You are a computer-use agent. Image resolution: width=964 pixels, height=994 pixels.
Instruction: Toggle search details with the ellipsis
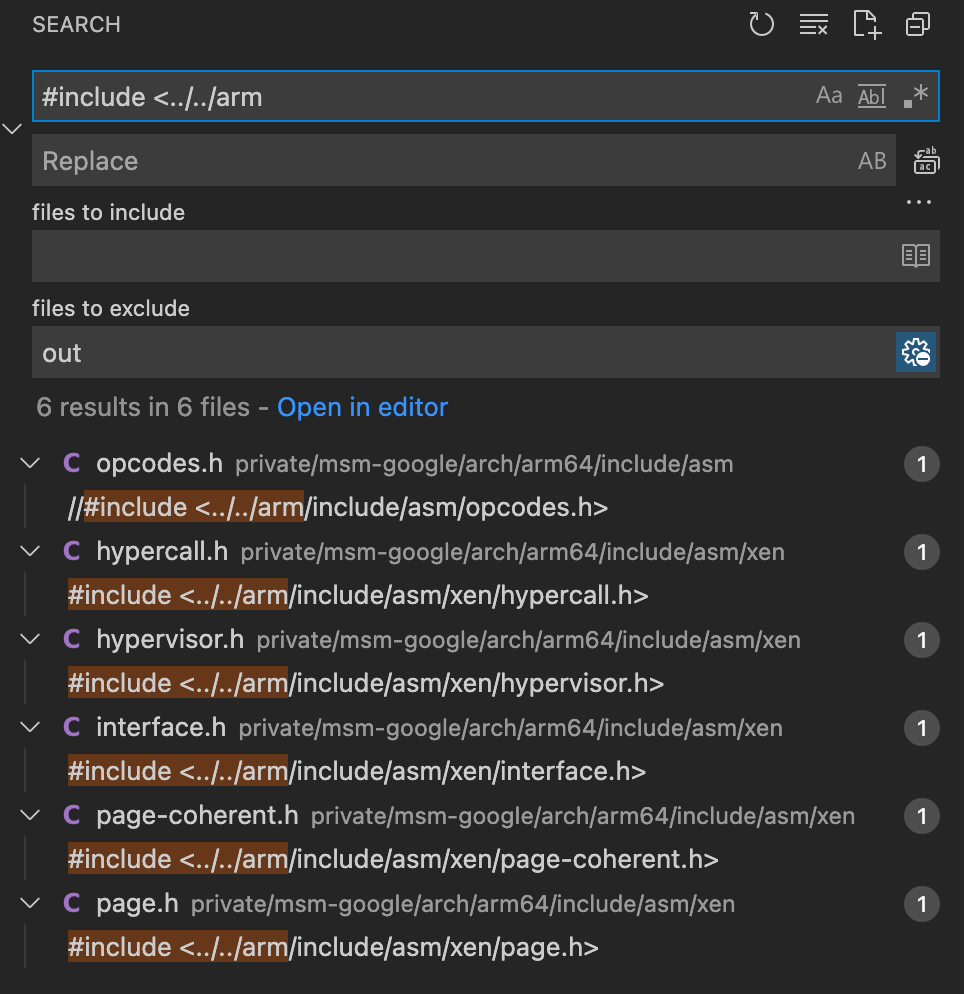point(918,203)
